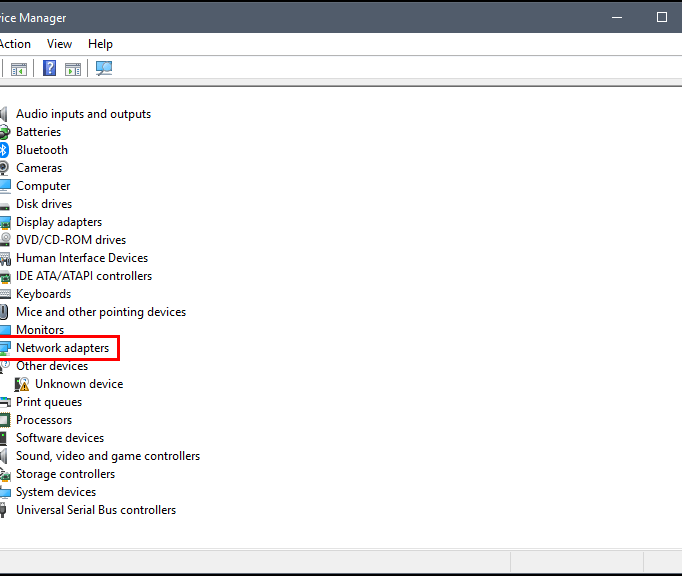Screen dimensions: 682x576
Task: Select the Print queues category
Action: point(49,402)
